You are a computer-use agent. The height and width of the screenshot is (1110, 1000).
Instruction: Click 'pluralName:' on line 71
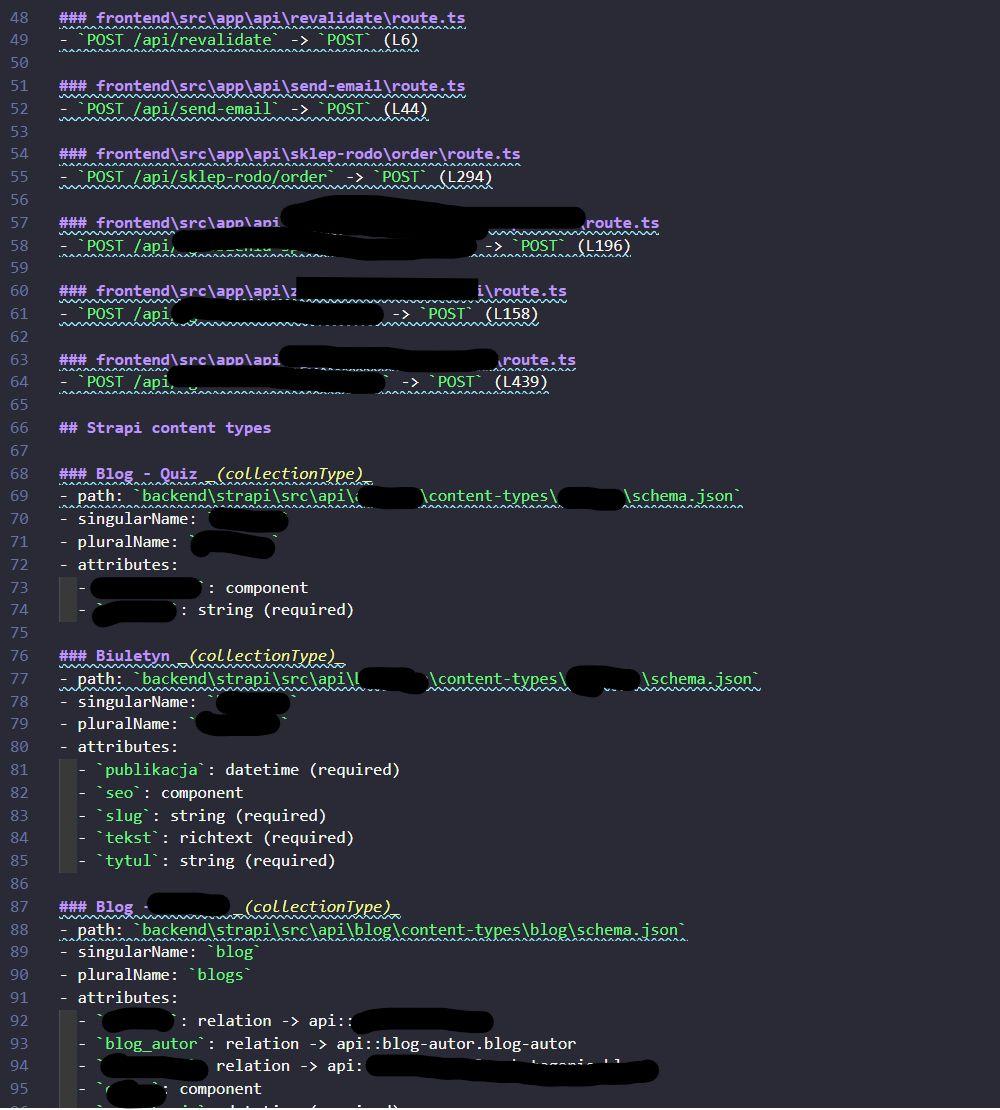point(128,542)
